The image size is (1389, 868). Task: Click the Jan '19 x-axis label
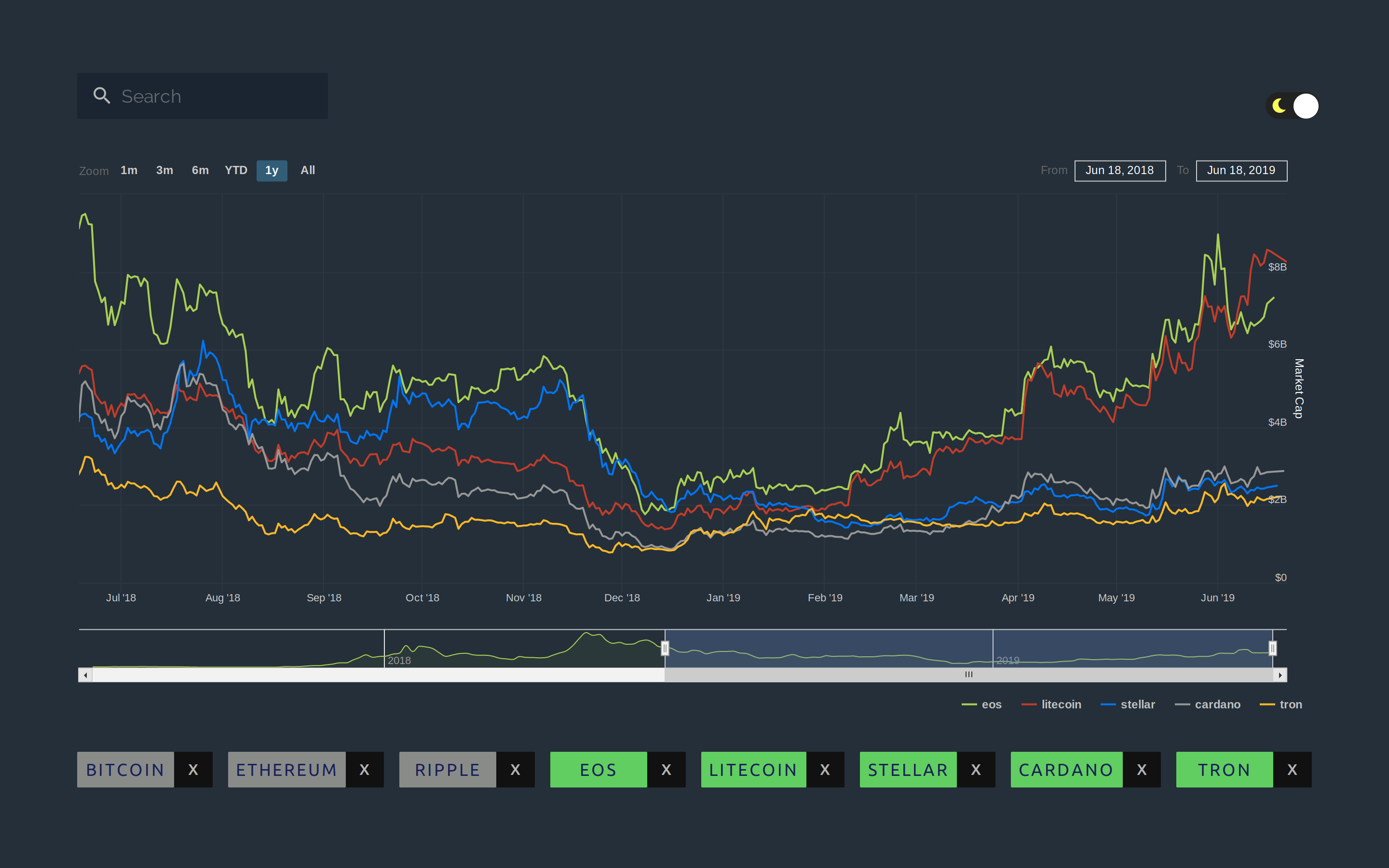(723, 597)
